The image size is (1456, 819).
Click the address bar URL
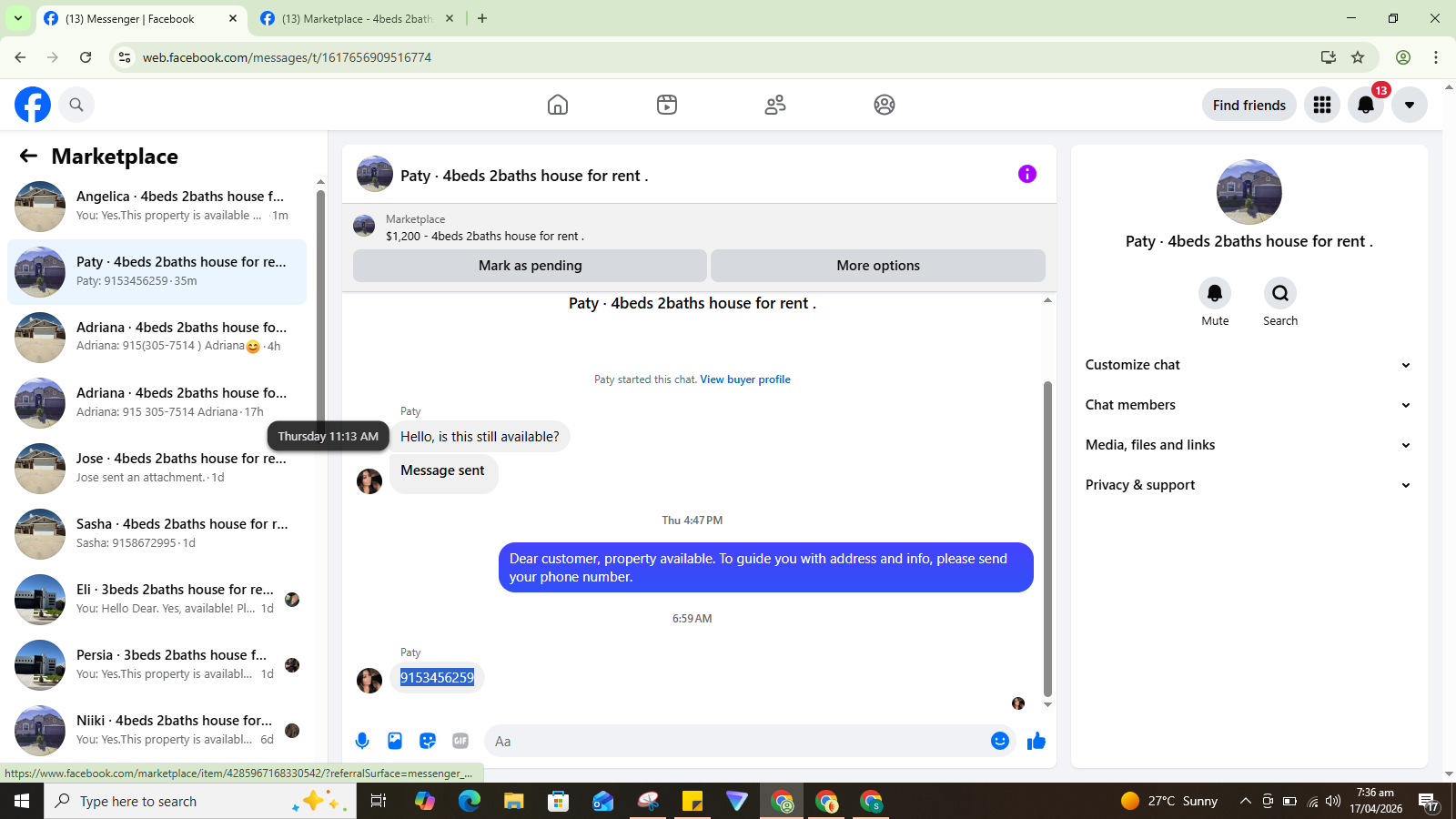(287, 57)
